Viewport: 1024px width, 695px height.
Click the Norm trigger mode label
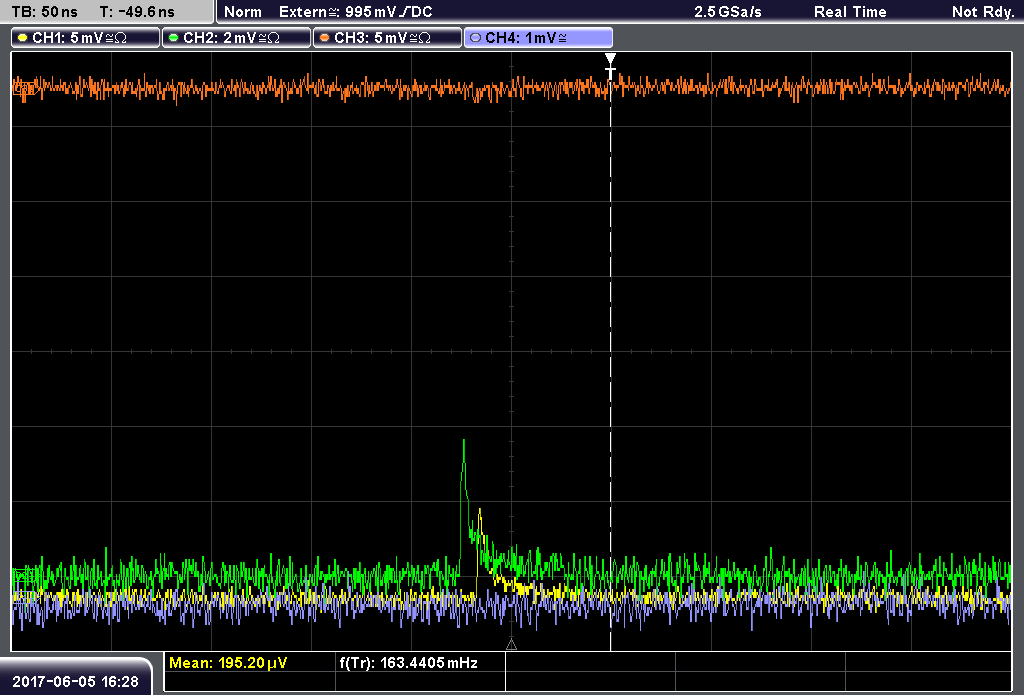point(243,12)
